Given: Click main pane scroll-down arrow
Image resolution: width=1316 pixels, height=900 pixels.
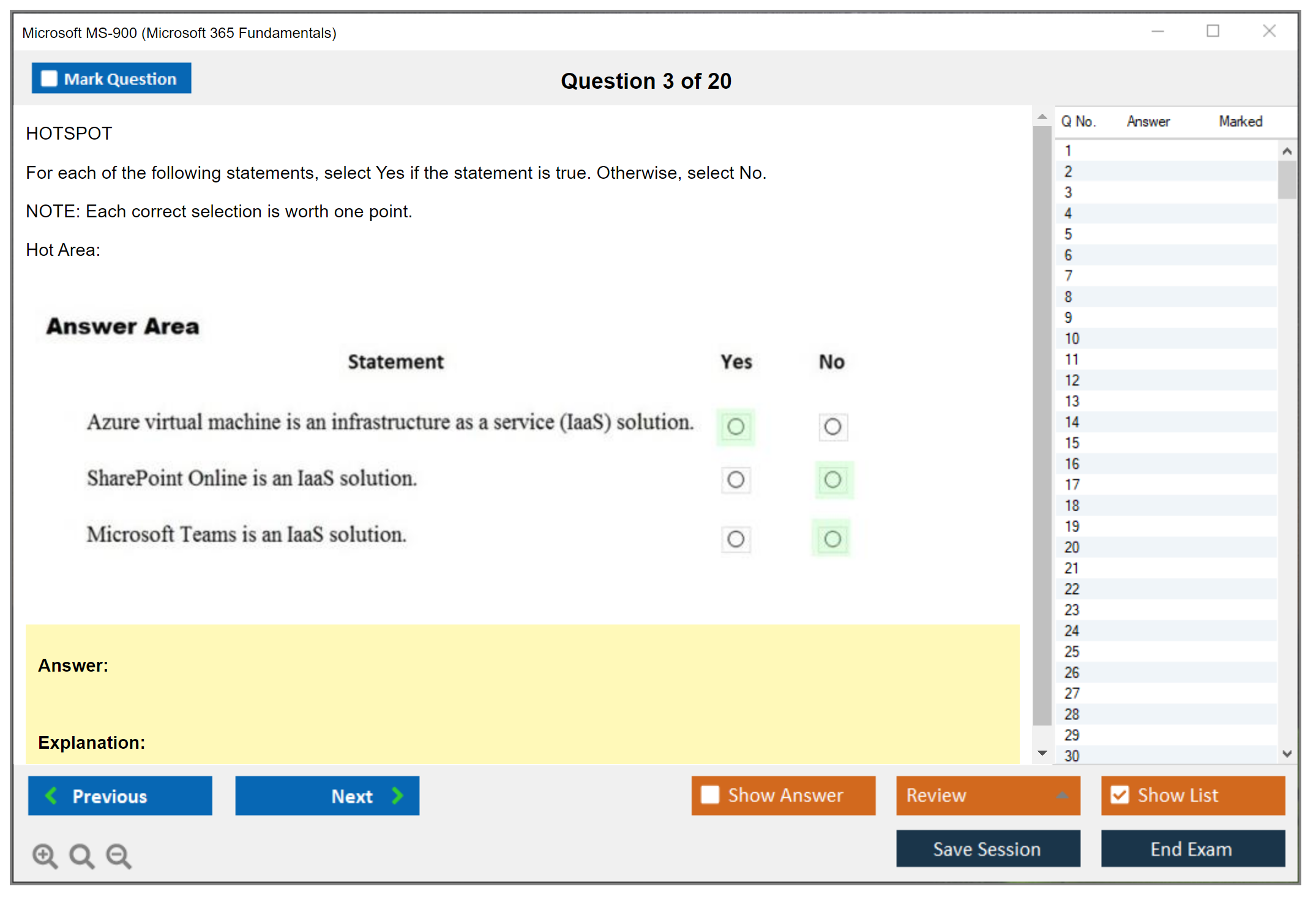Looking at the screenshot, I should click(x=1042, y=753).
